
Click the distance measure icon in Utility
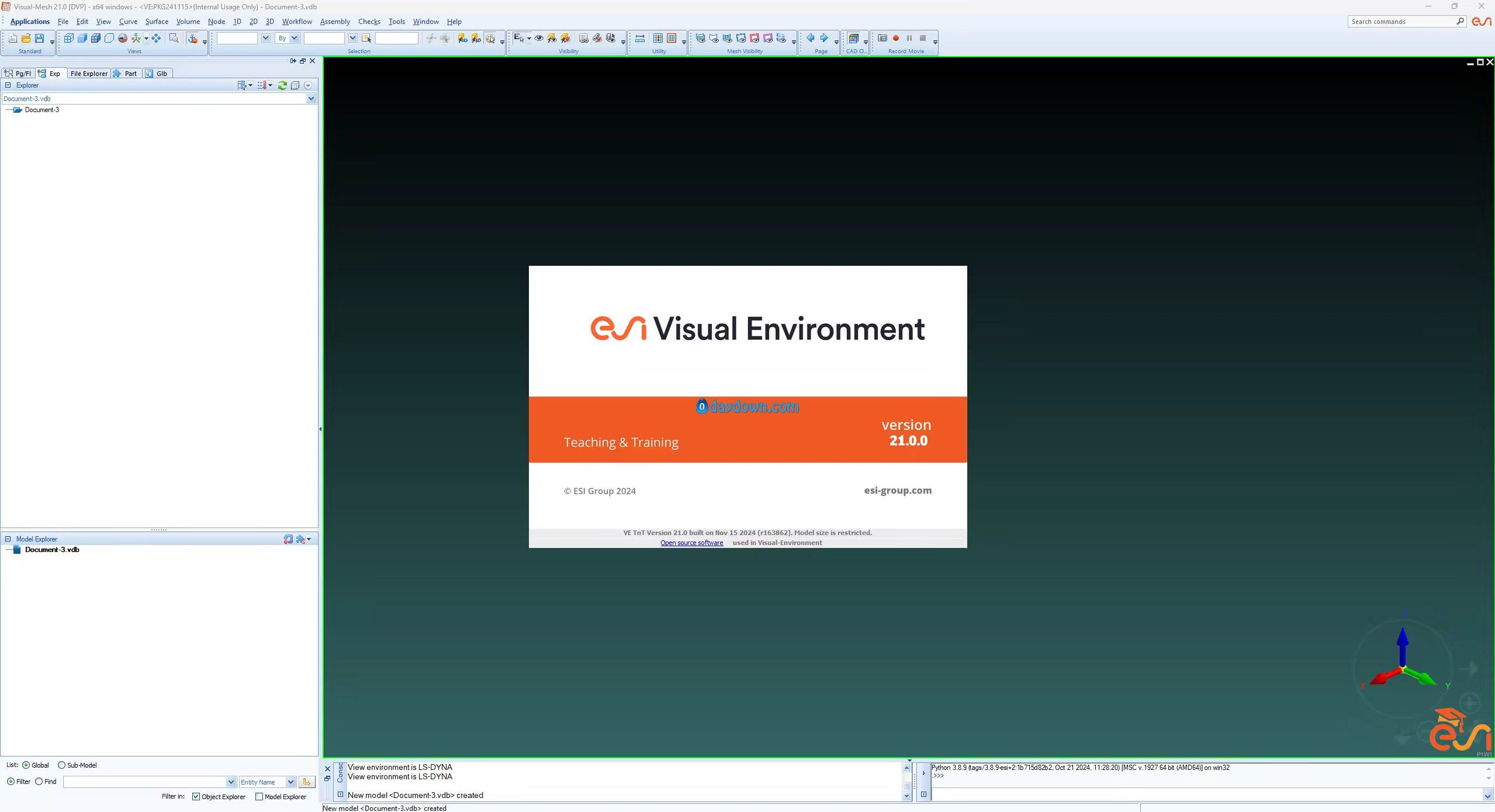[640, 39]
